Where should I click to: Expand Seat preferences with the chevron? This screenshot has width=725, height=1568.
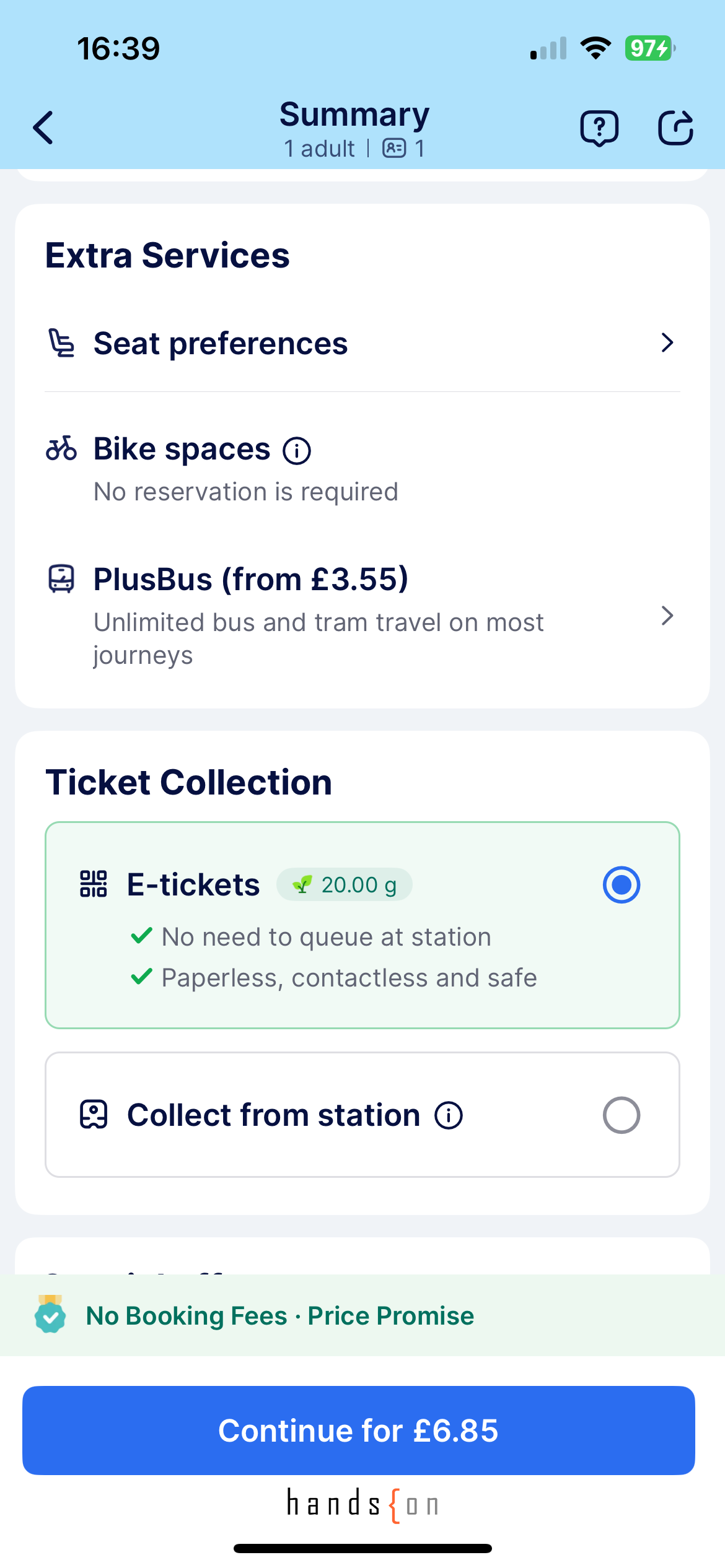pyautogui.click(x=667, y=343)
